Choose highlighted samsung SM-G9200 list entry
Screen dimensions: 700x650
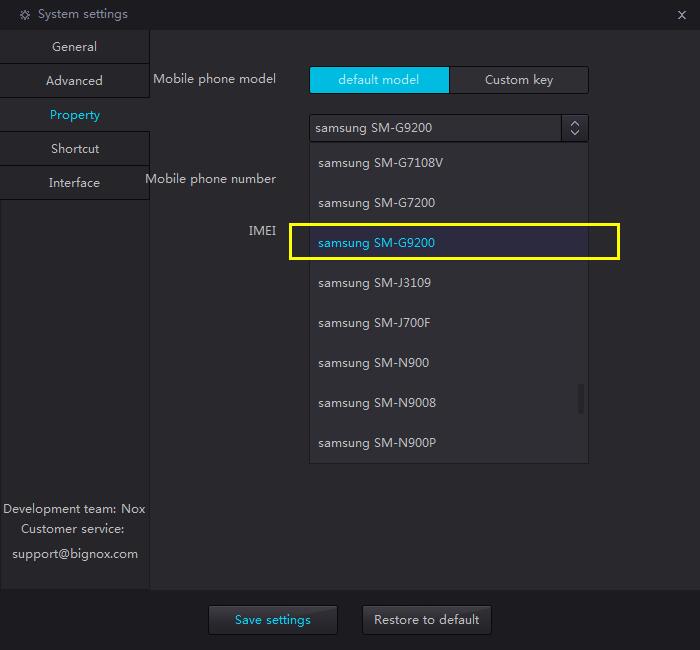pyautogui.click(x=449, y=243)
